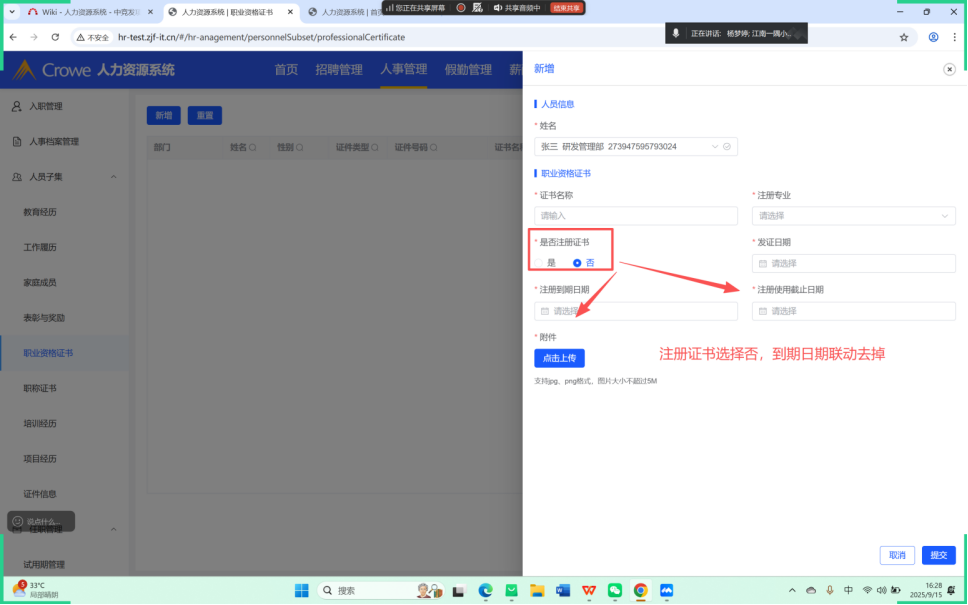Image resolution: width=968 pixels, height=605 pixels.
Task: Open the browser tab search dropdown arrow
Action: point(11,12)
